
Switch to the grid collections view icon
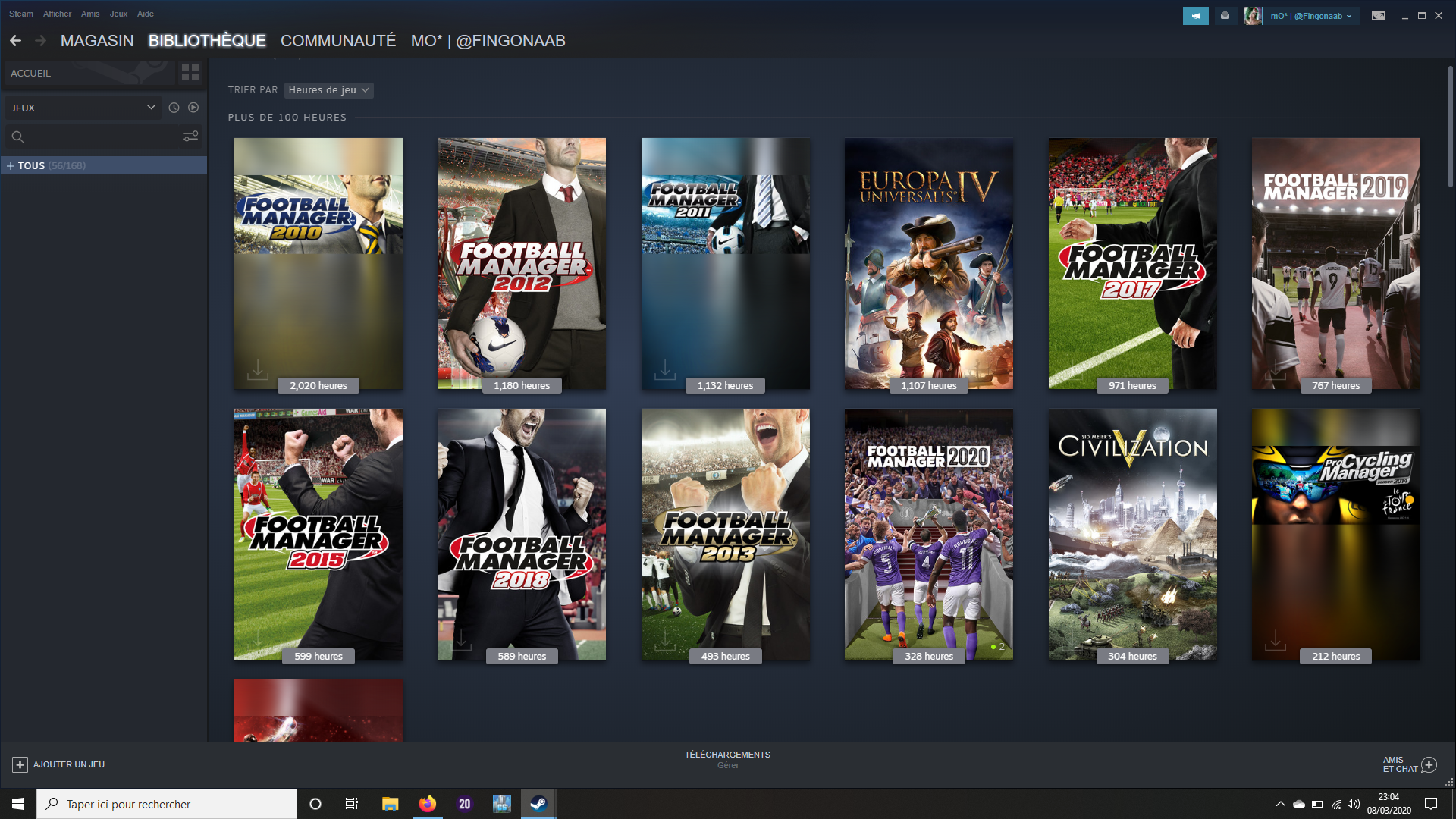click(190, 73)
